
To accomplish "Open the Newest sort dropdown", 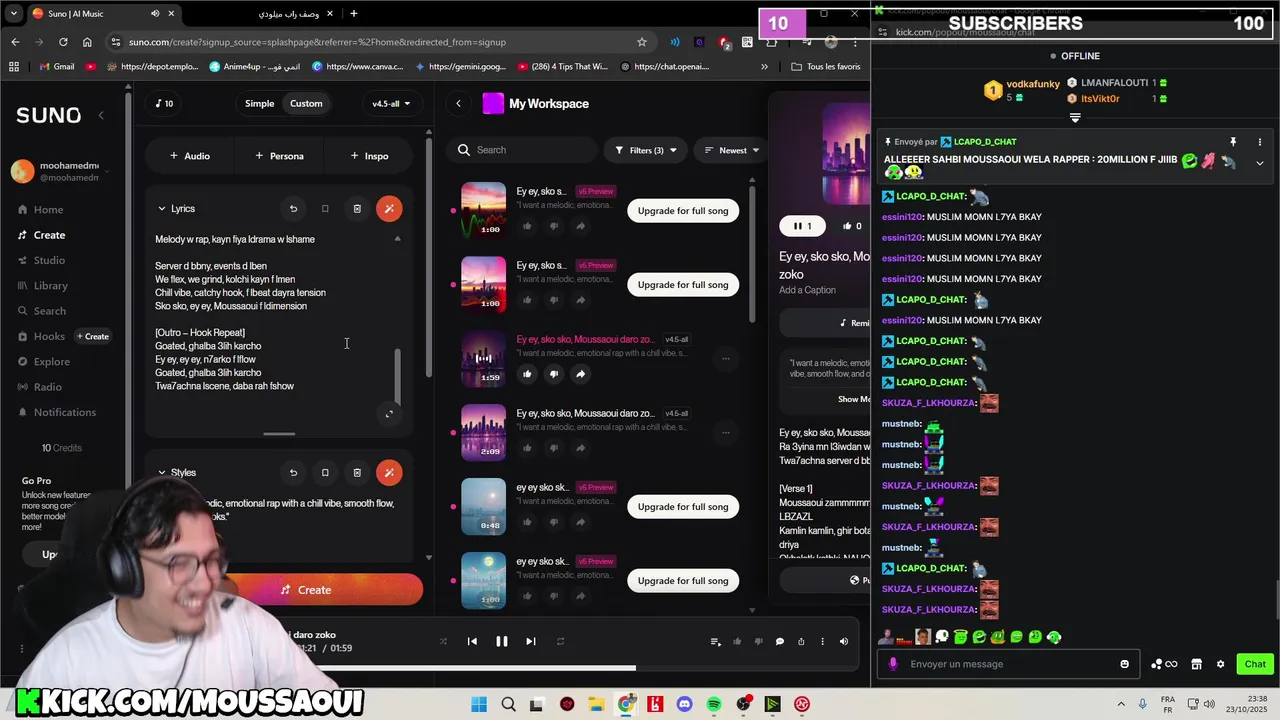I will coord(731,151).
